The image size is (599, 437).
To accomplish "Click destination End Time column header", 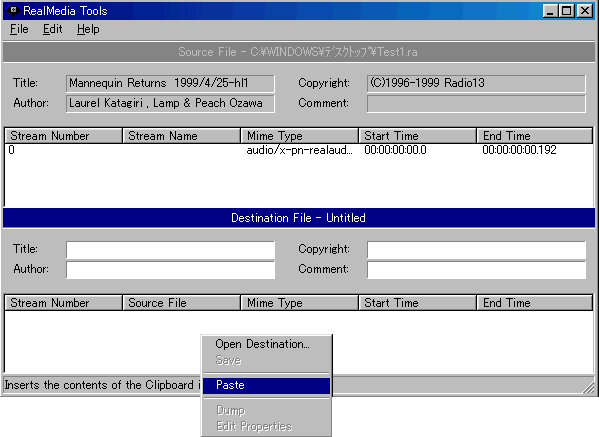I will (x=535, y=303).
